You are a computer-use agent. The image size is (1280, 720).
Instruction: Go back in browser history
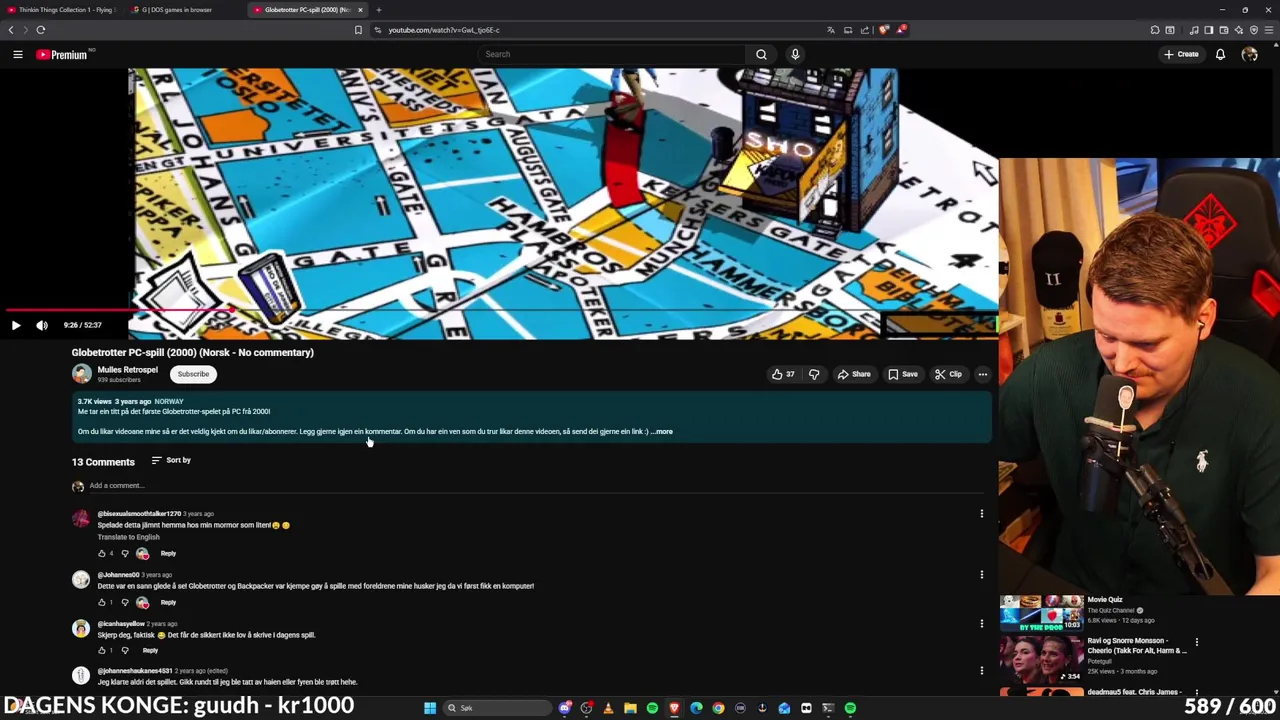(11, 30)
